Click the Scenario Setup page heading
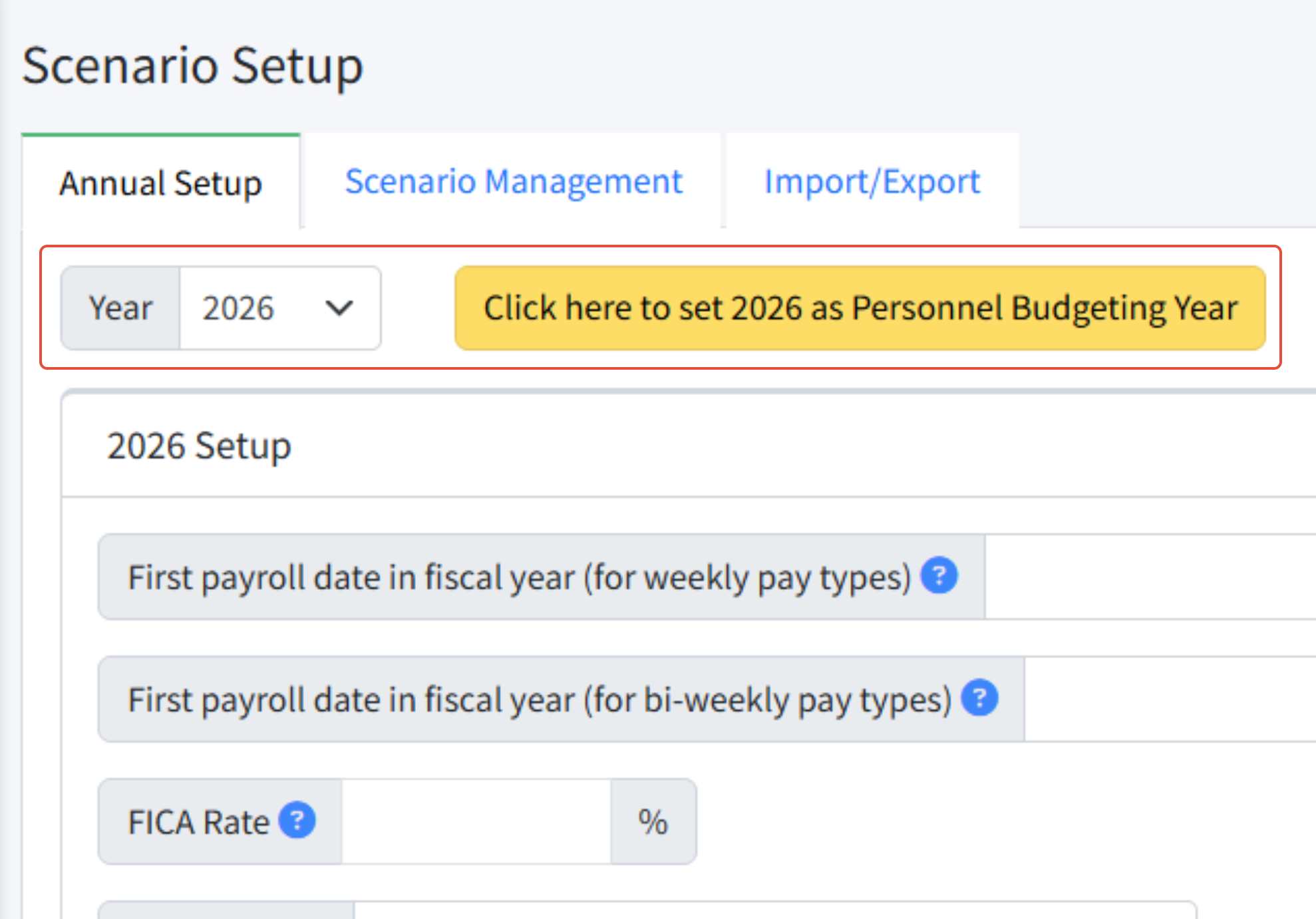 click(193, 66)
